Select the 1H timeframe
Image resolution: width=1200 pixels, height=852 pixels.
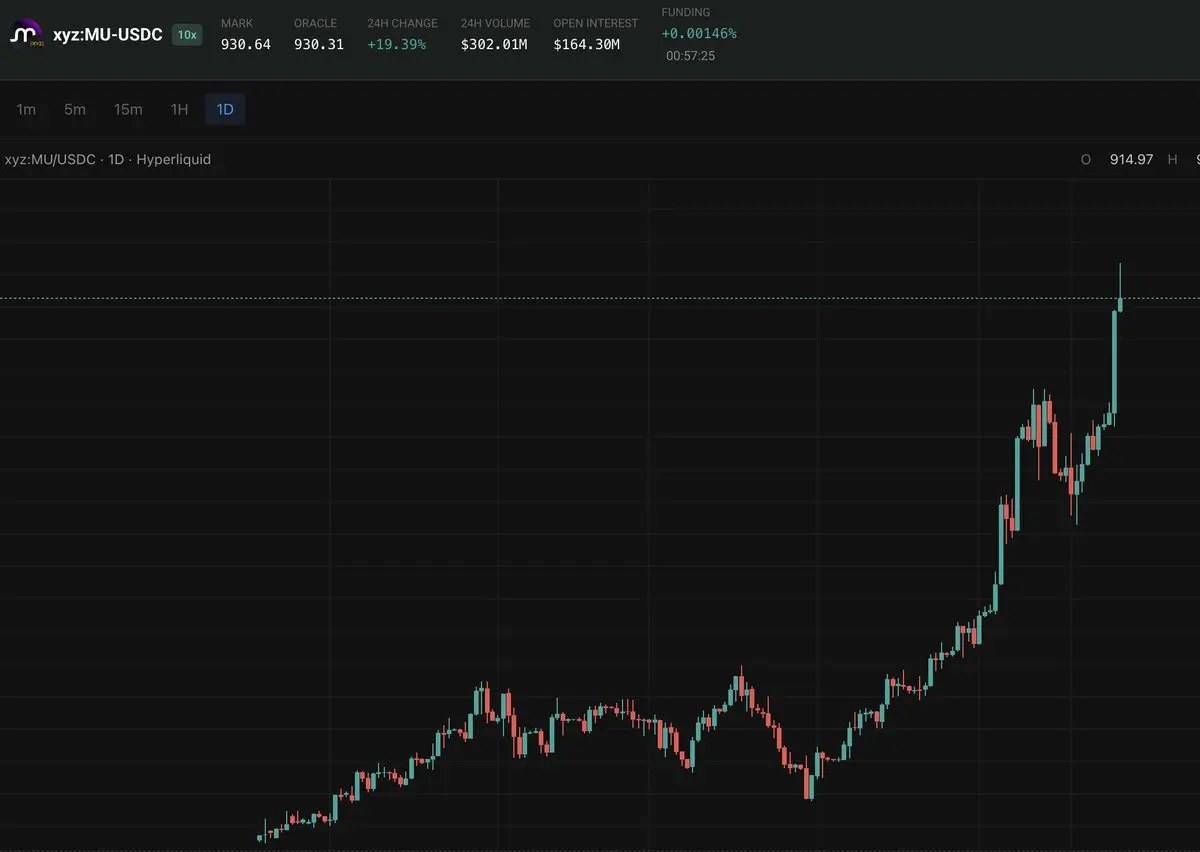179,109
